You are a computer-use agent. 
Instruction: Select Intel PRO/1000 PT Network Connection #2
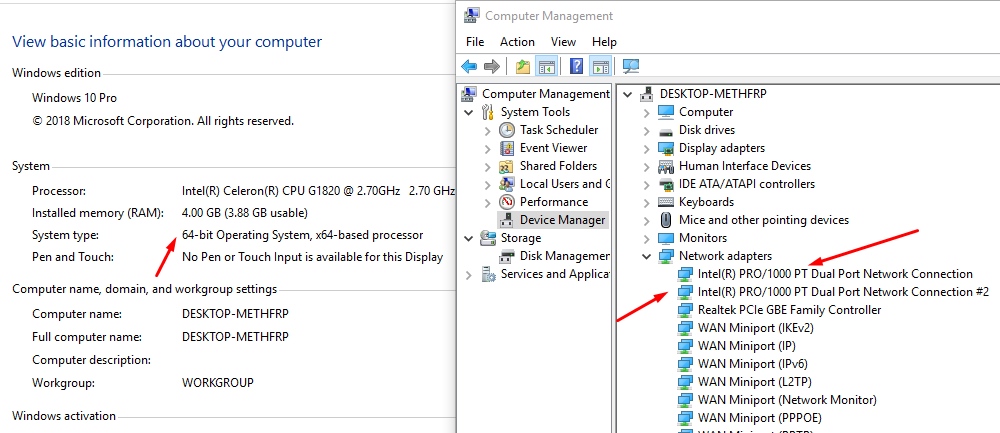843,292
